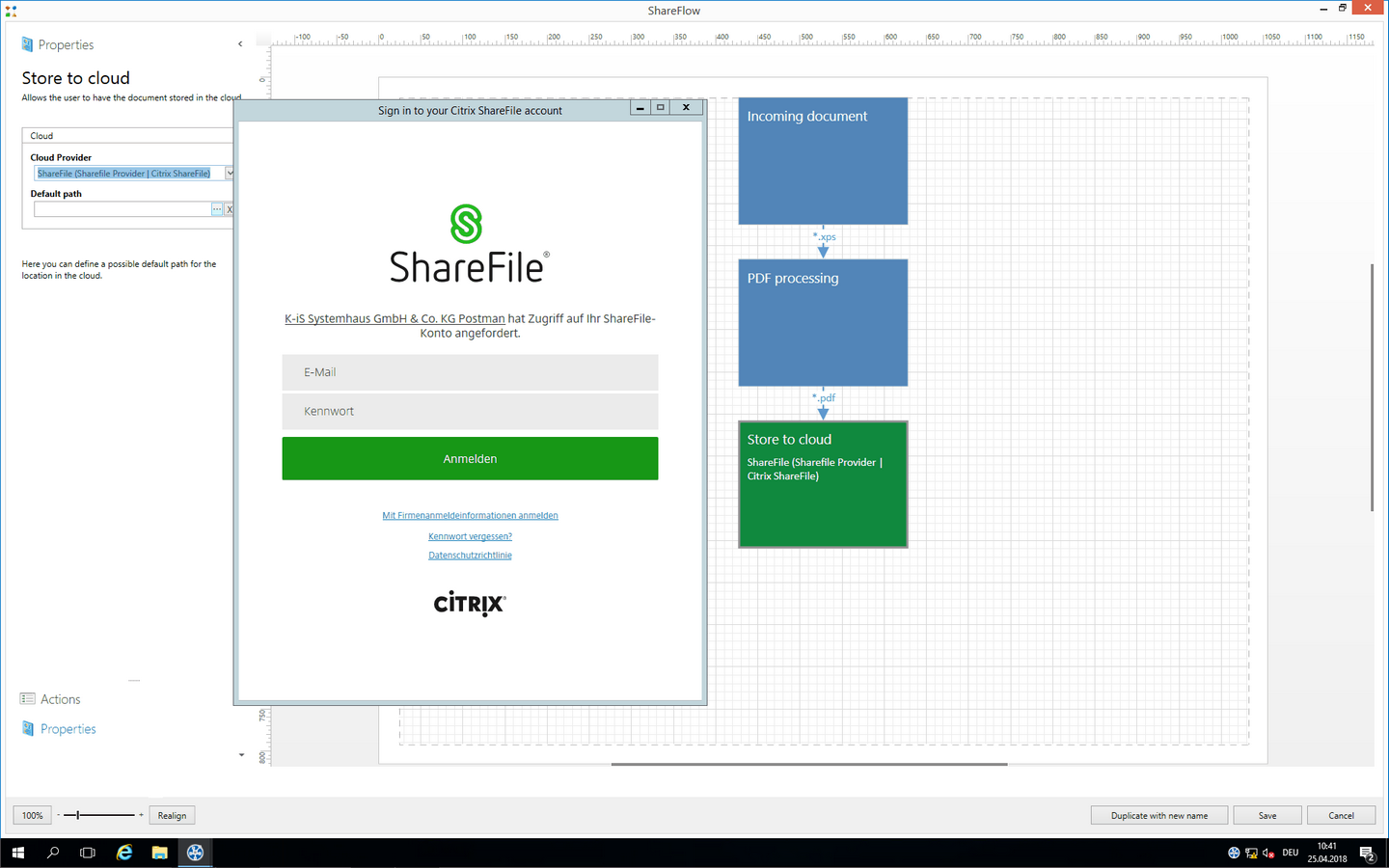Expand sidebar overflow down arrow
1389x868 pixels.
click(x=241, y=755)
